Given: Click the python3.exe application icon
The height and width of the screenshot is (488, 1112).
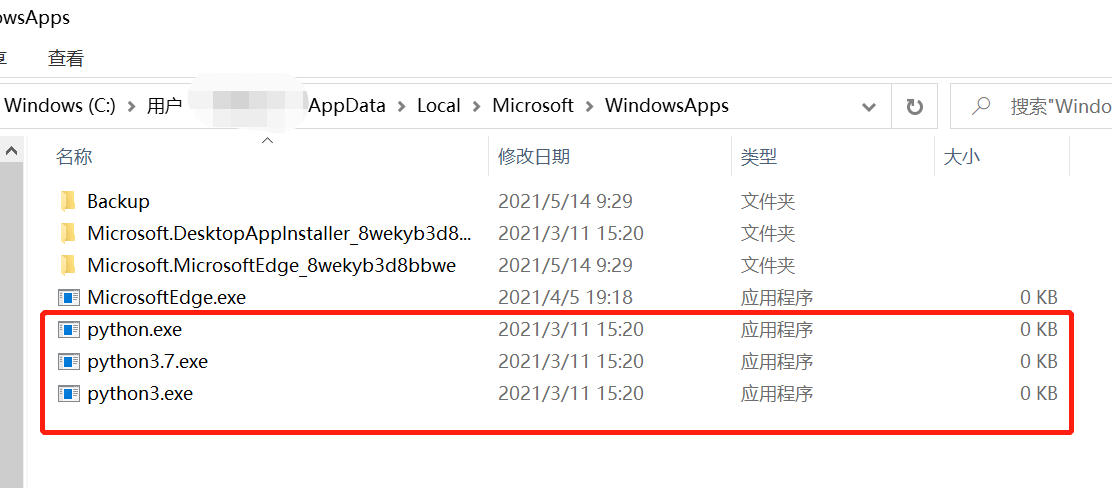Looking at the screenshot, I should pyautogui.click(x=68, y=394).
